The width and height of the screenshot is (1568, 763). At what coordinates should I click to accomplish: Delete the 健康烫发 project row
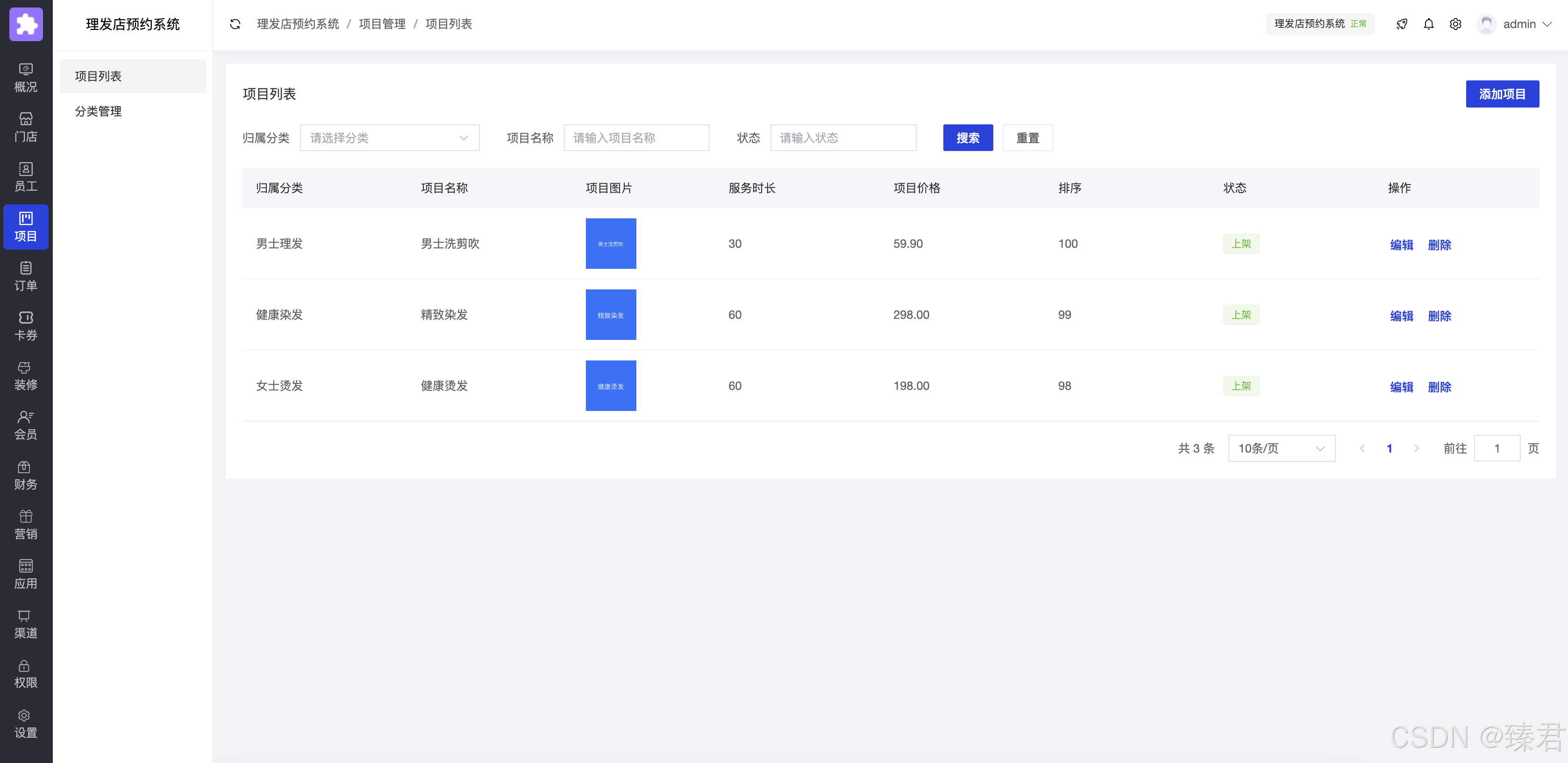click(1440, 387)
